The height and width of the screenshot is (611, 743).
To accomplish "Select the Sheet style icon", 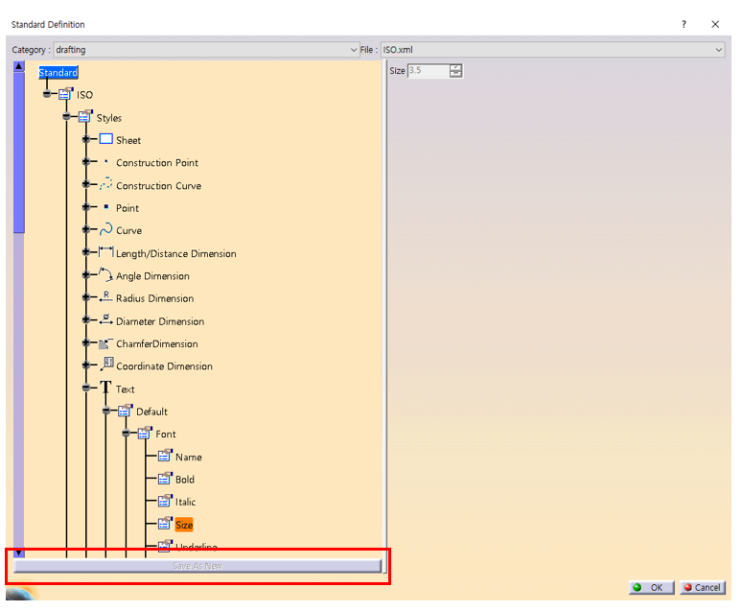I will 106,139.
